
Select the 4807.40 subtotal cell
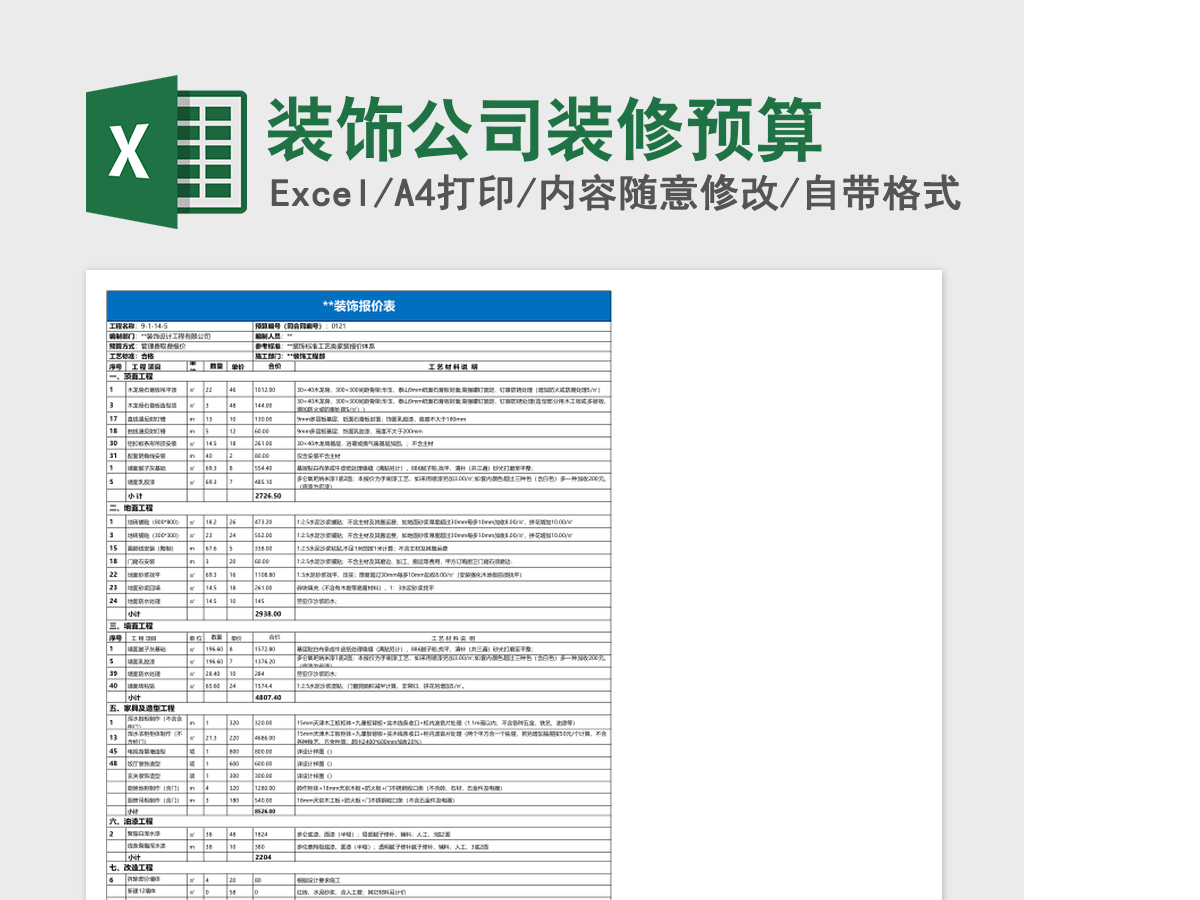coord(273,697)
